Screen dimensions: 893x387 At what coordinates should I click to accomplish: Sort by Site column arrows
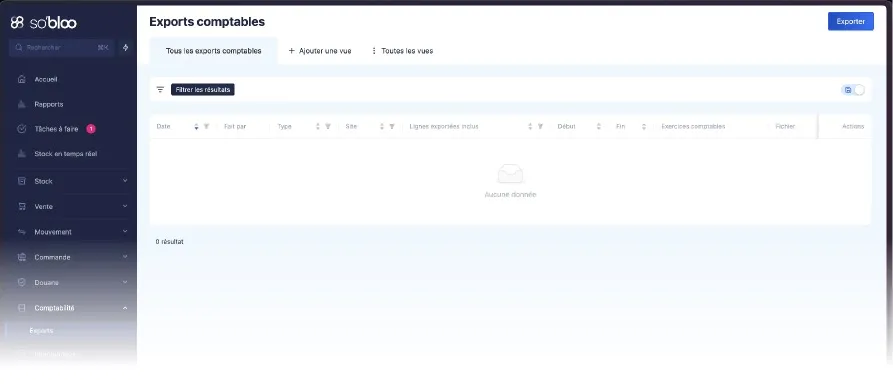coord(382,126)
